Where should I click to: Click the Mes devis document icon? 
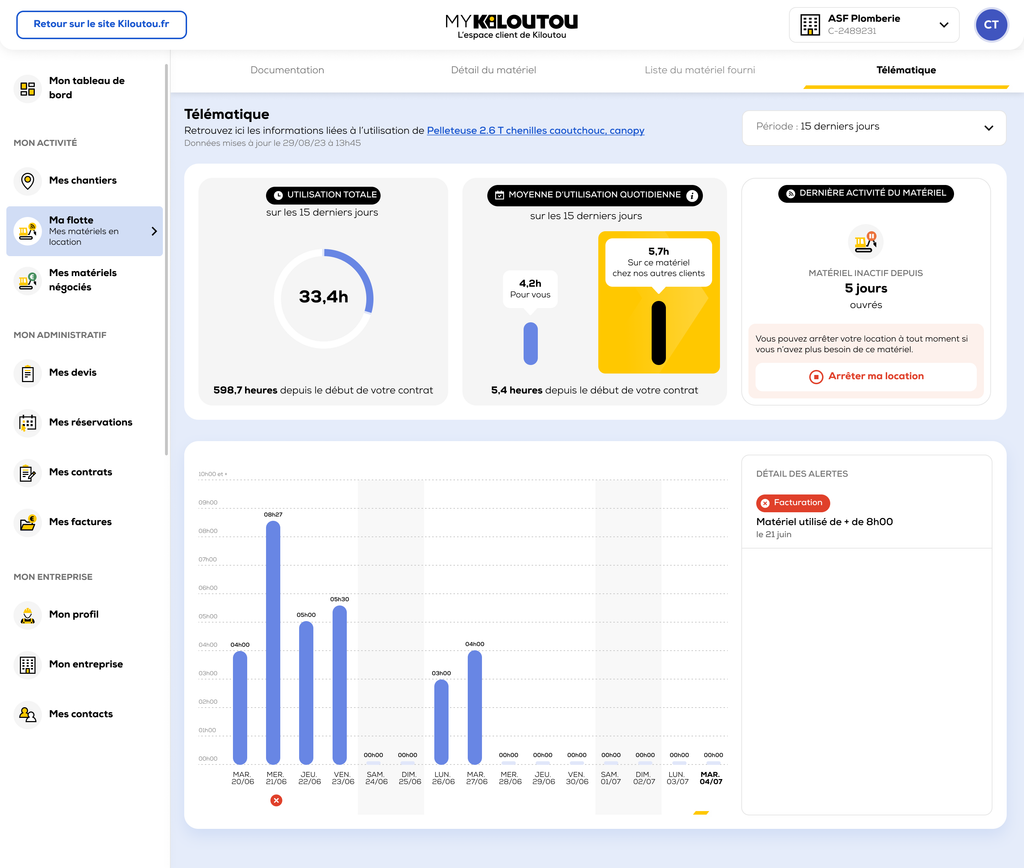click(x=27, y=373)
